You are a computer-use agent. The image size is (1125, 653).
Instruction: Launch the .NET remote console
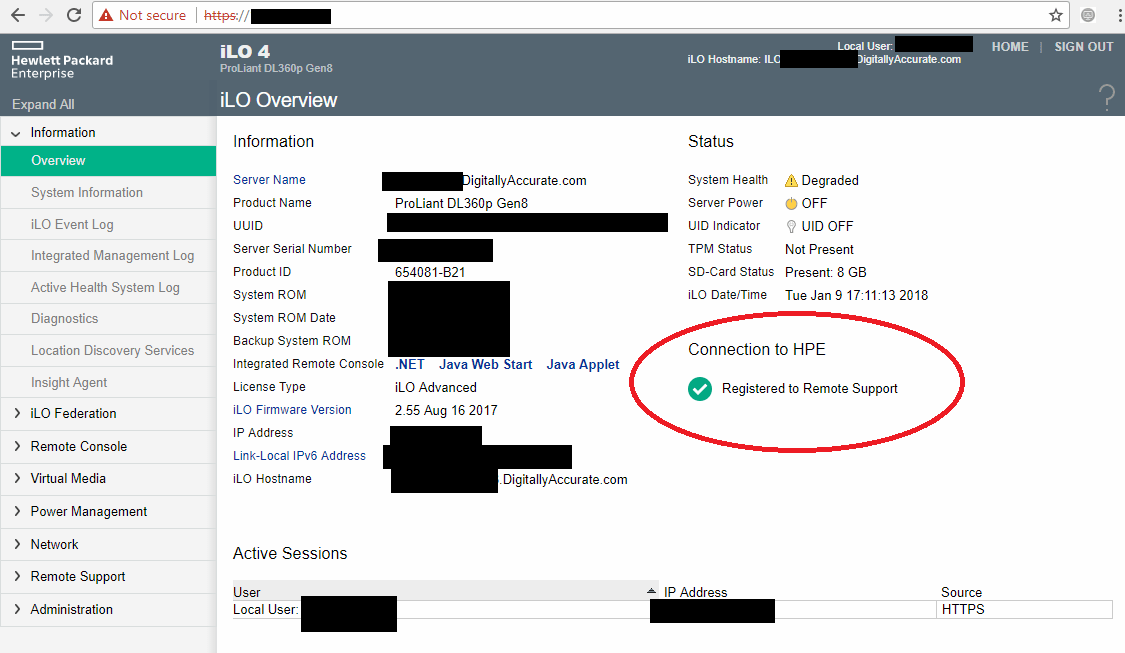(410, 364)
